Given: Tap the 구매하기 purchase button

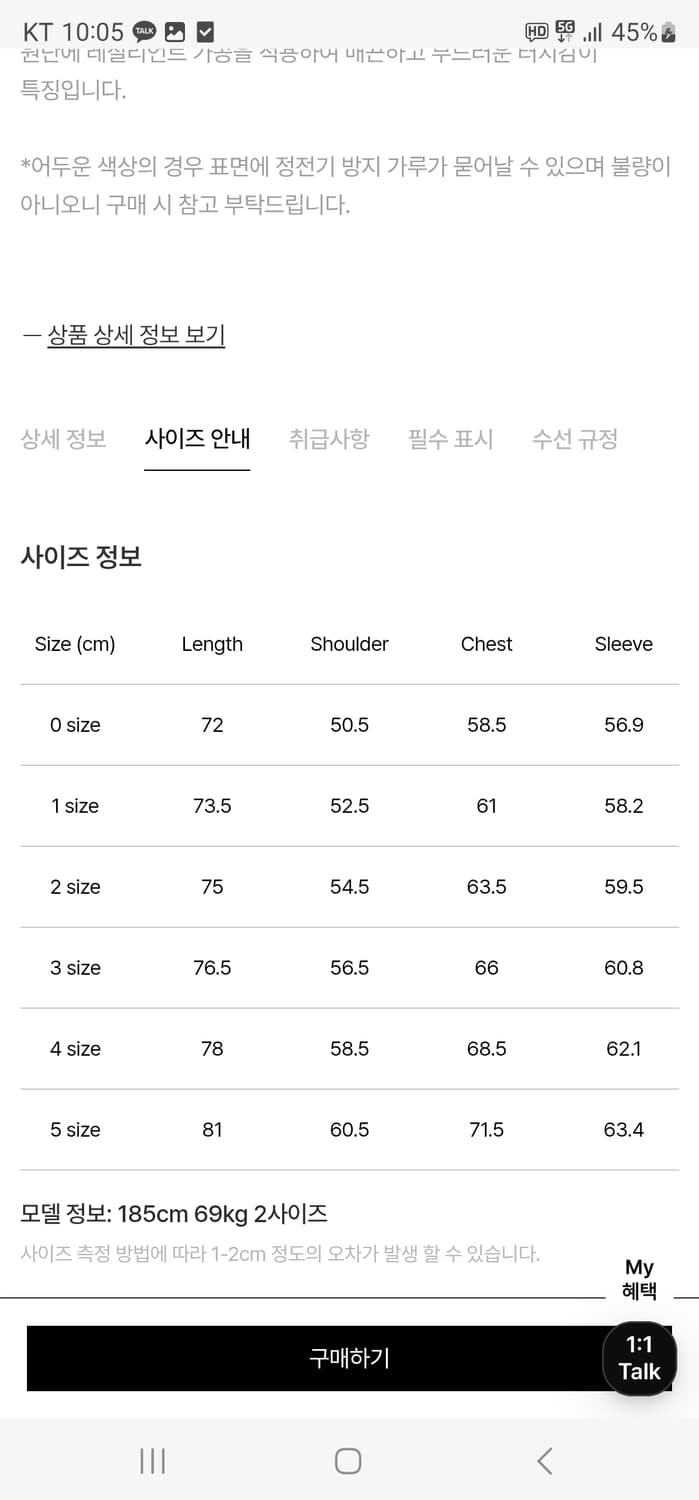Looking at the screenshot, I should point(349,1358).
